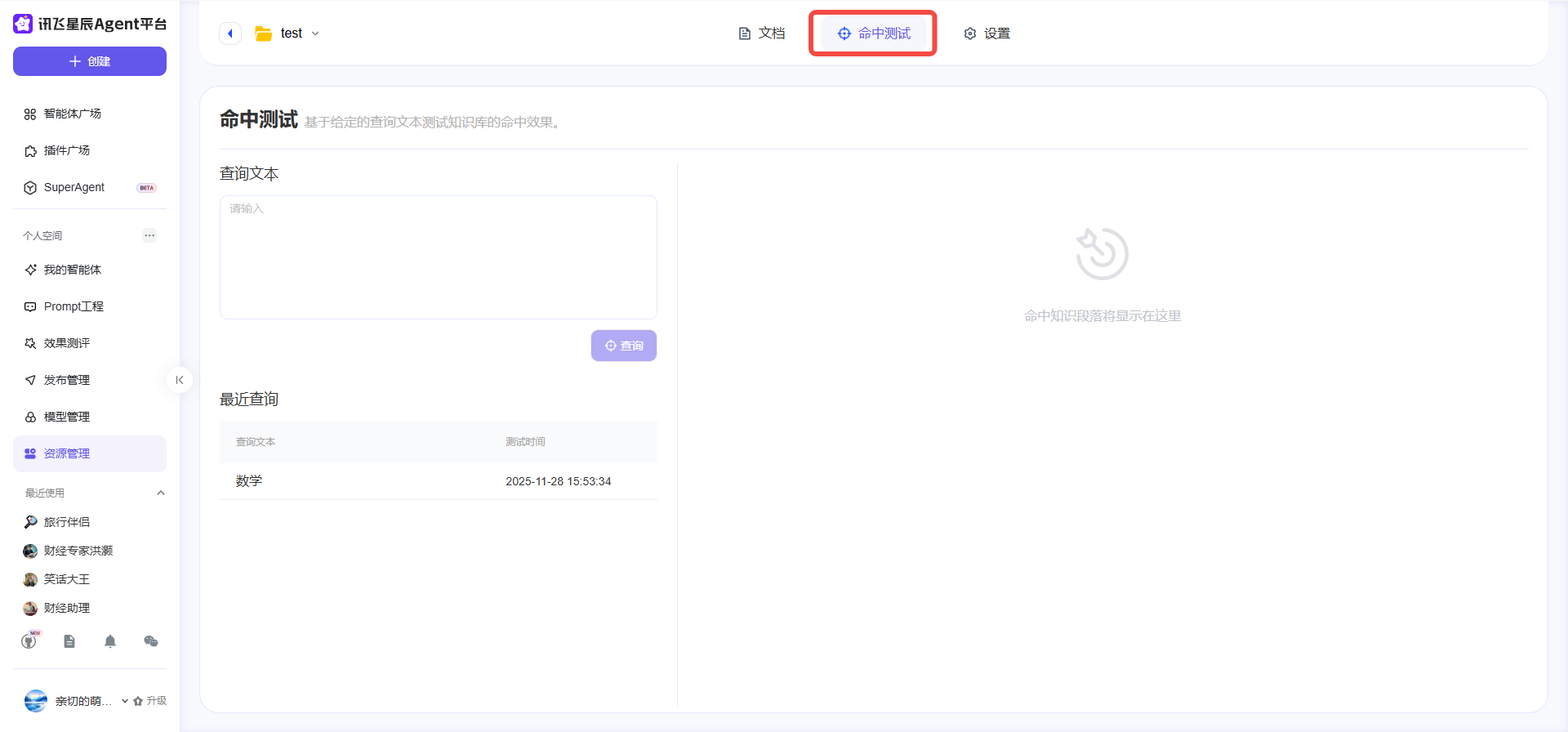Select the 命中测试 tab

(x=873, y=33)
